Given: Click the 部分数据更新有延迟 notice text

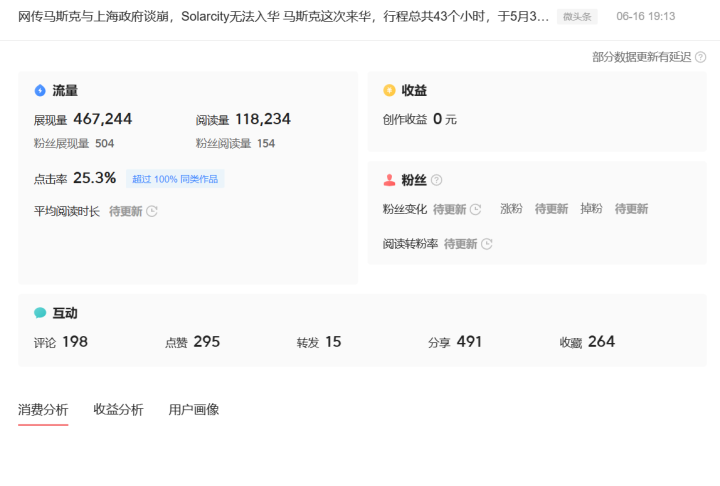Looking at the screenshot, I should pyautogui.click(x=641, y=57).
